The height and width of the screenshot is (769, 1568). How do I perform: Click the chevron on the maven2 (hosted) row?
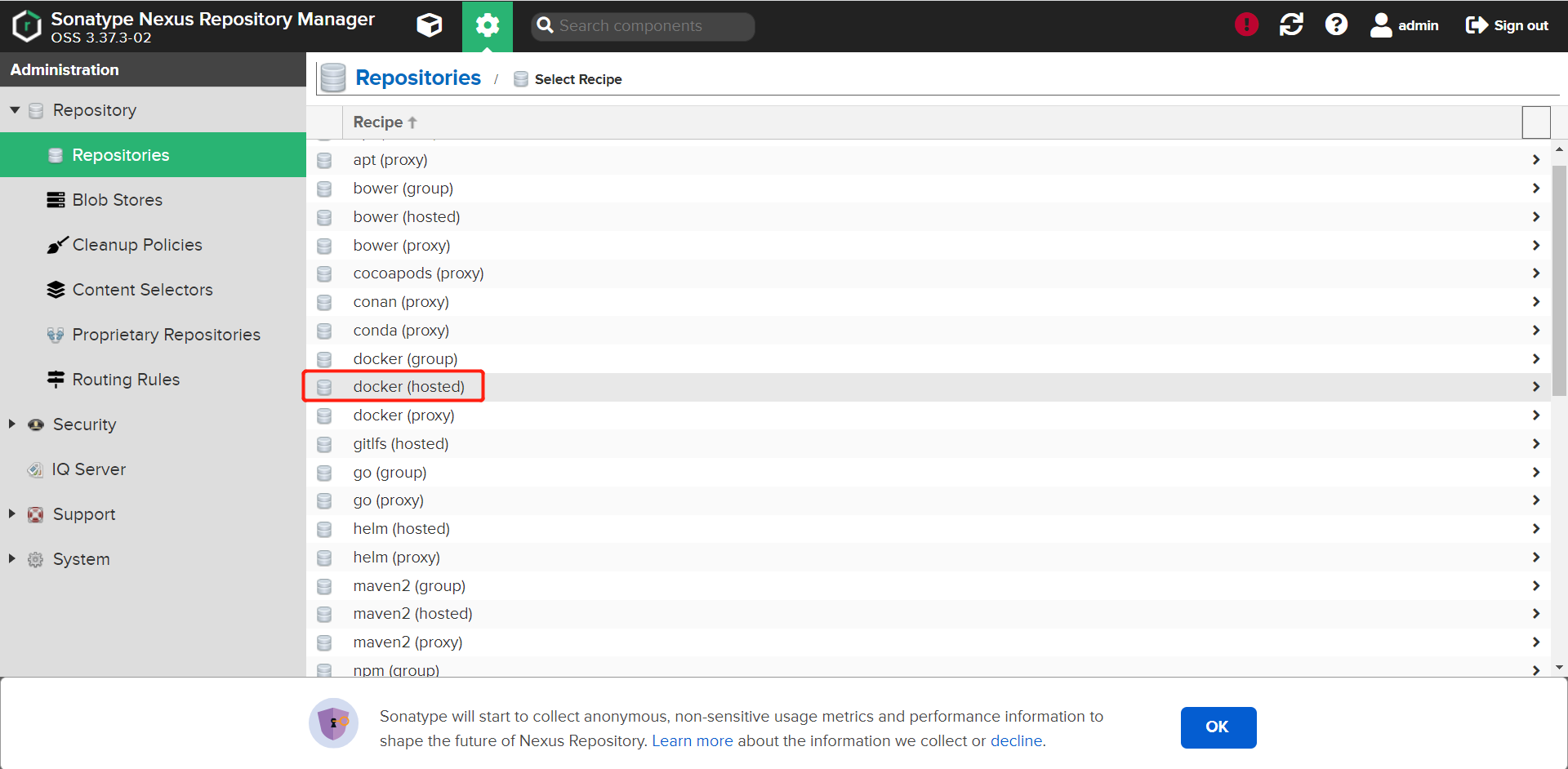[x=1536, y=614]
